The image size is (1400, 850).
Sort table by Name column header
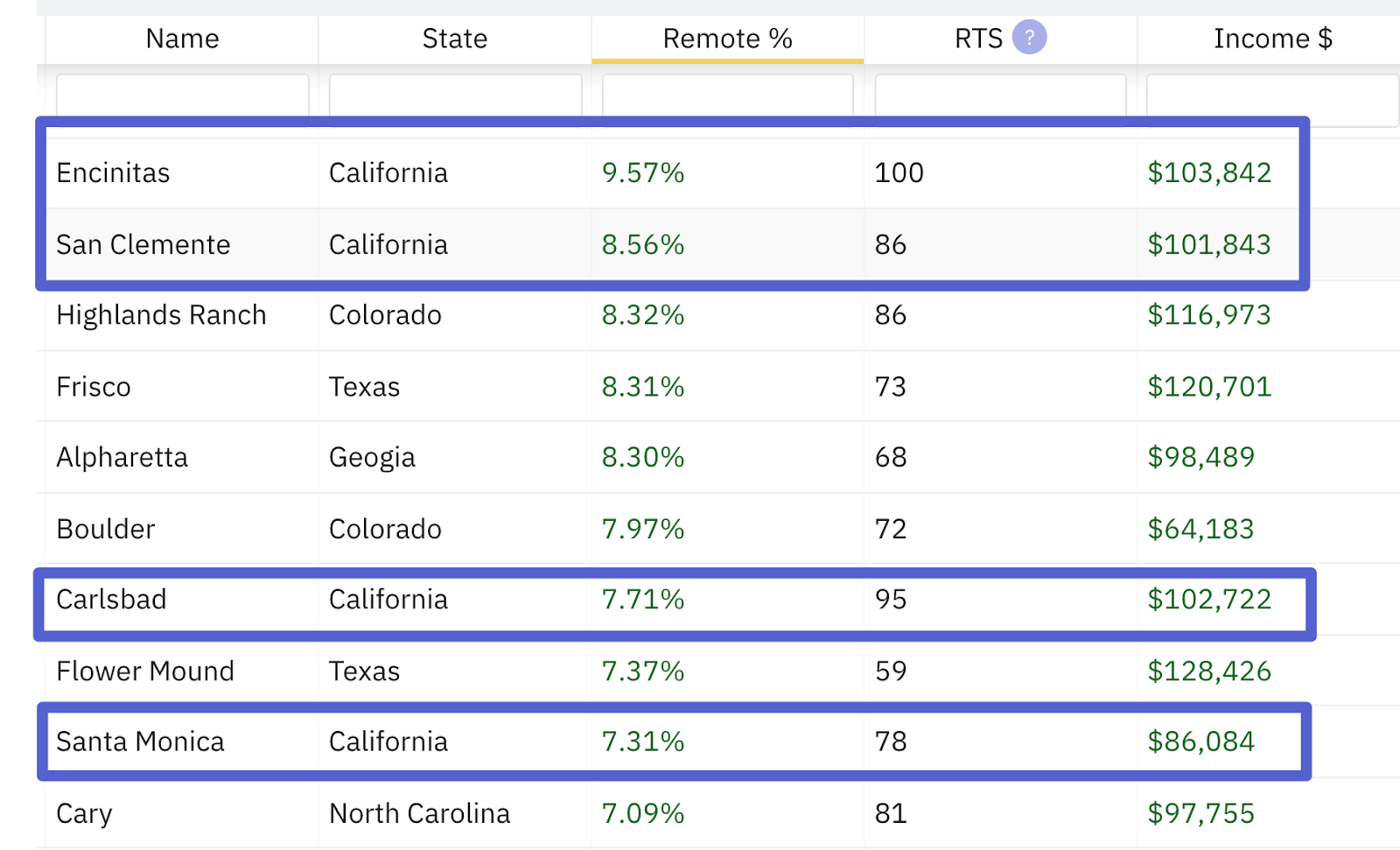point(182,39)
